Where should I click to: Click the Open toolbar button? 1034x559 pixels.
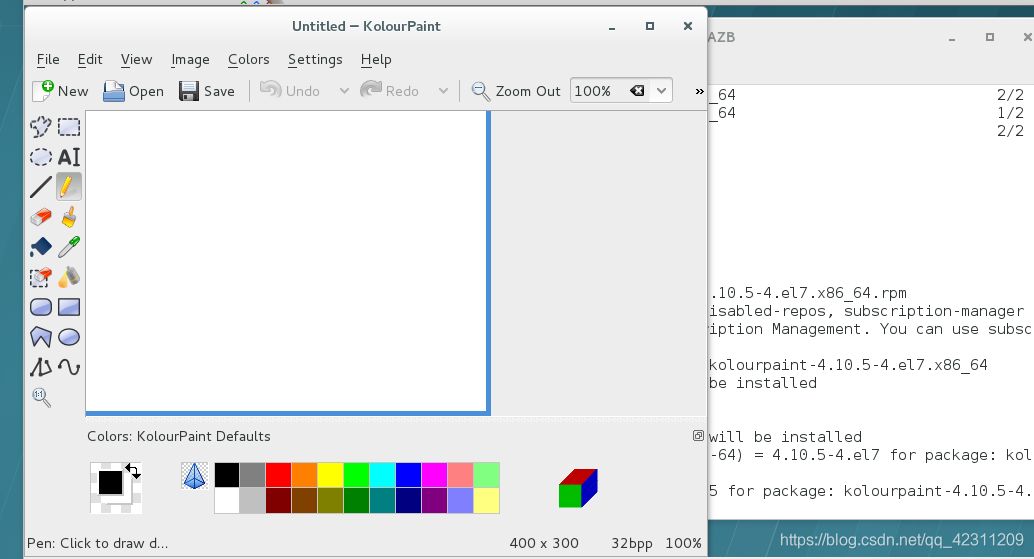[133, 91]
